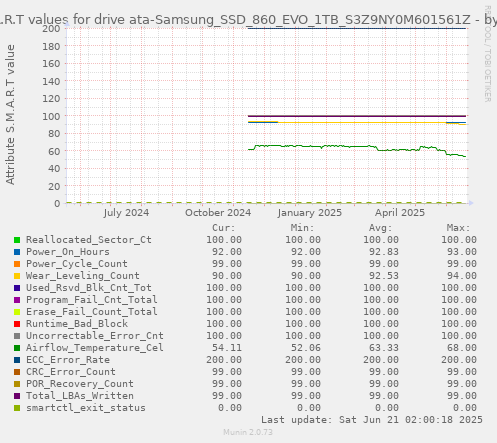Screen dimensions: 497x443
Task: Click the gray Uncorrectable_Error_Cnt swatch
Action: coord(17,336)
